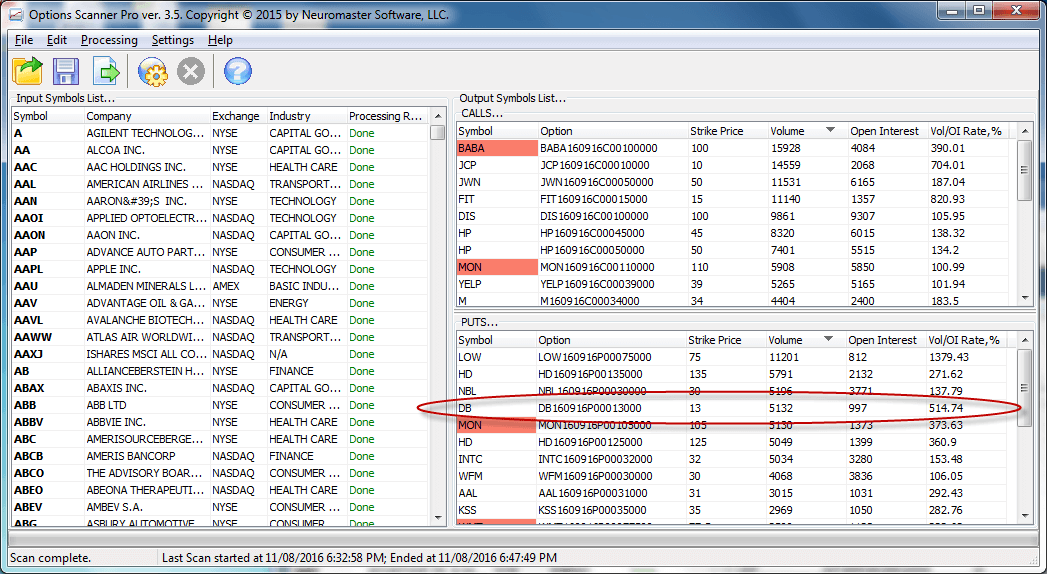Click input list scrollbar down arrow
This screenshot has width=1047, height=574.
(x=437, y=518)
